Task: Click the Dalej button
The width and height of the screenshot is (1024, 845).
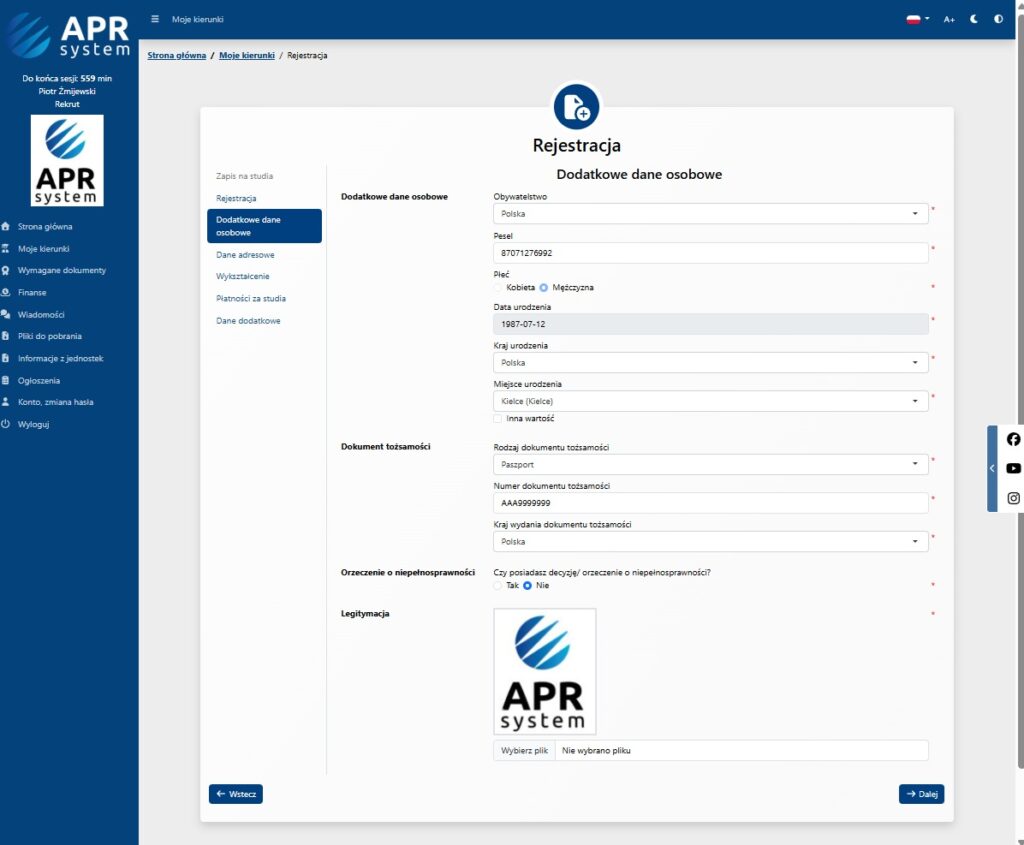Action: (921, 794)
